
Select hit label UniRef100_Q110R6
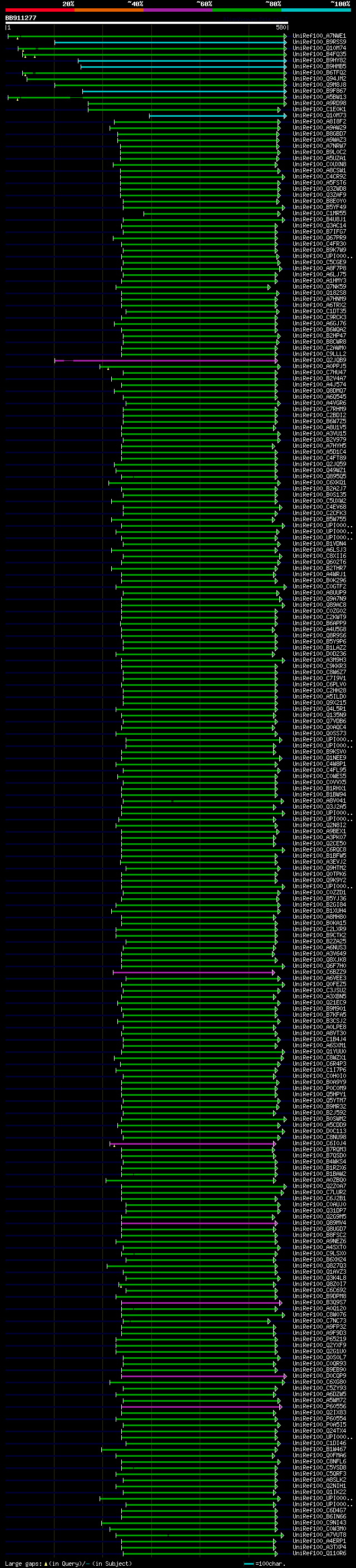click(x=319, y=1554)
